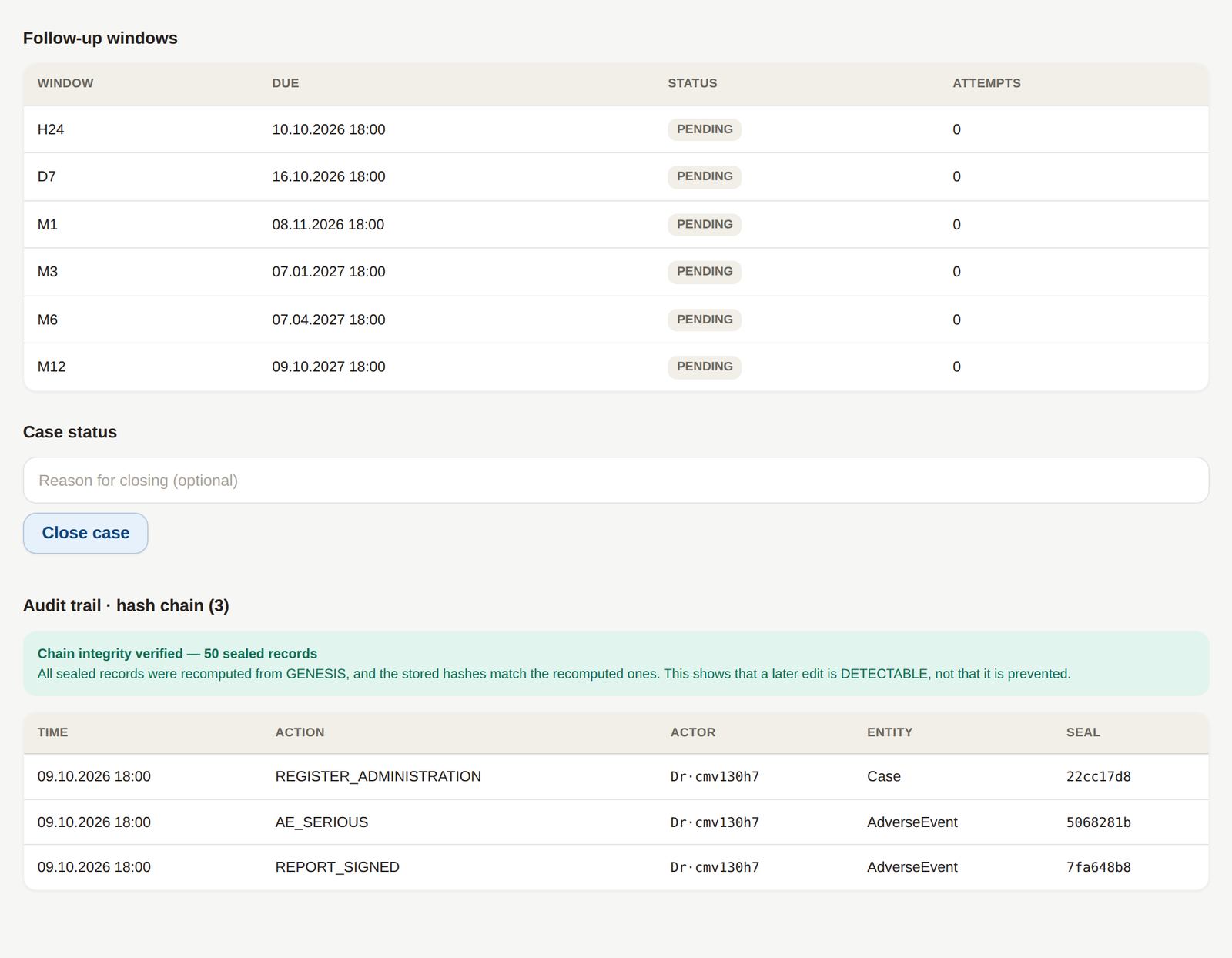Image resolution: width=1232 pixels, height=958 pixels.
Task: Click the PENDING badge in H24 row
Action: [x=705, y=129]
